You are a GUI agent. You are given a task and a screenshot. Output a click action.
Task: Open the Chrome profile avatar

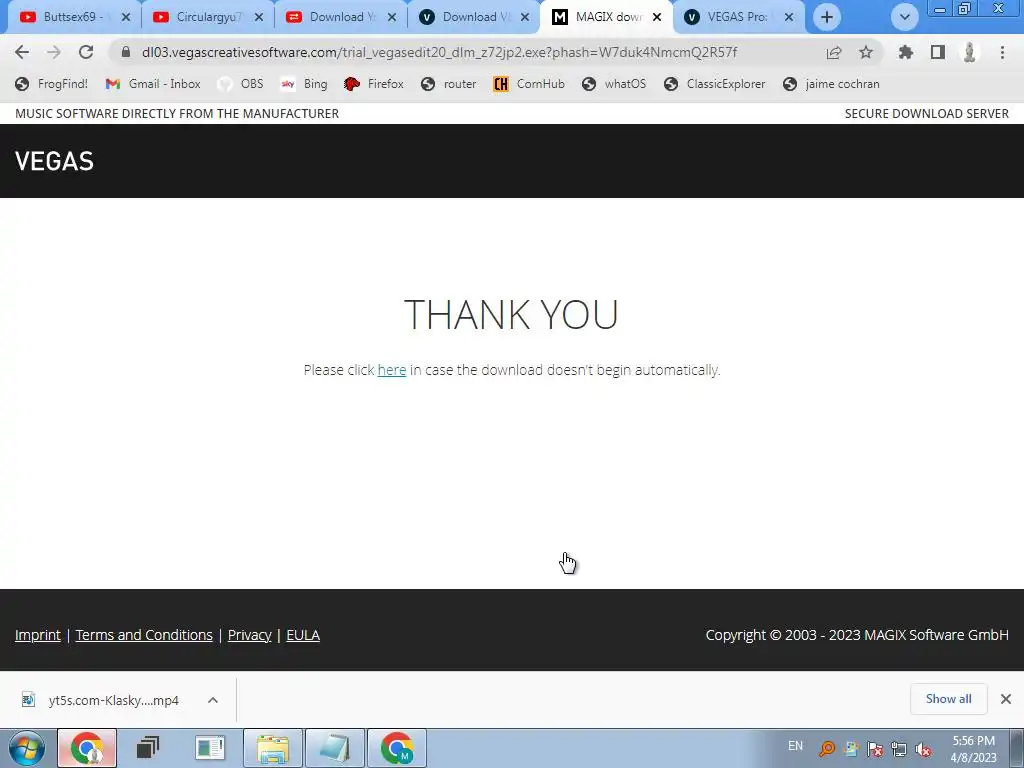pos(970,52)
